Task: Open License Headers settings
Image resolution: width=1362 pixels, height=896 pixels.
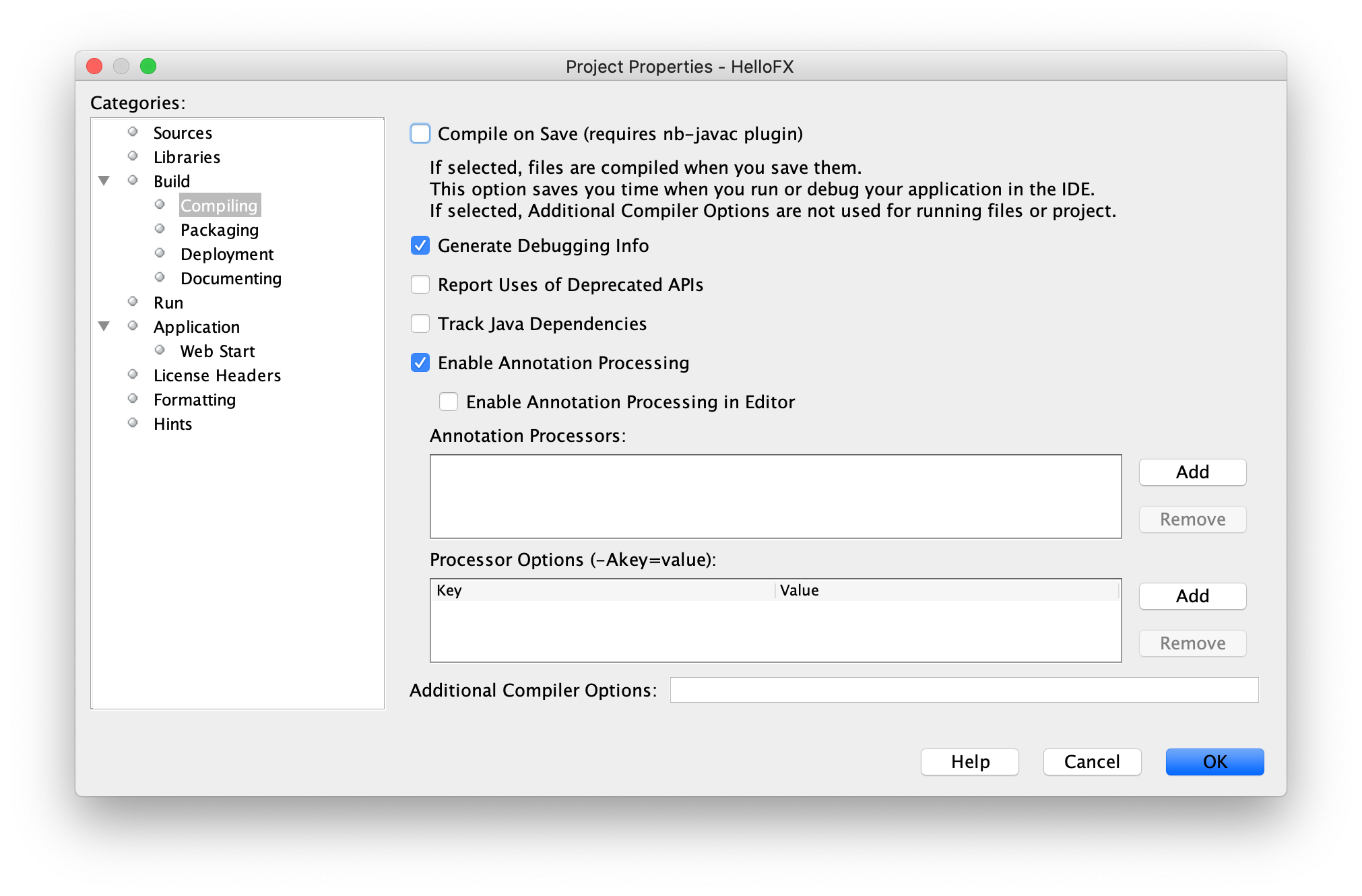Action: pos(217,375)
